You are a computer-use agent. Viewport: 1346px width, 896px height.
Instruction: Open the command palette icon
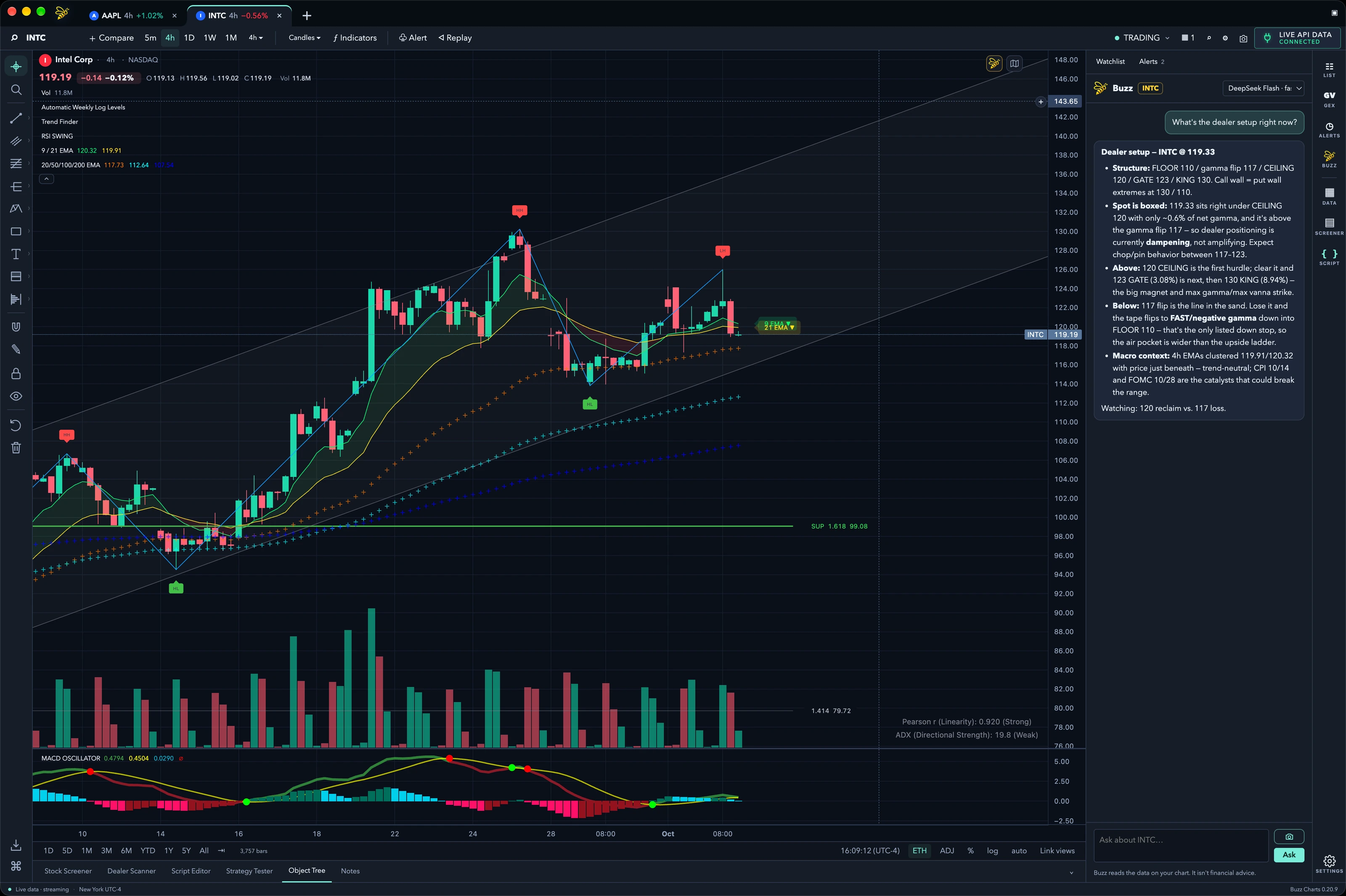[x=16, y=866]
